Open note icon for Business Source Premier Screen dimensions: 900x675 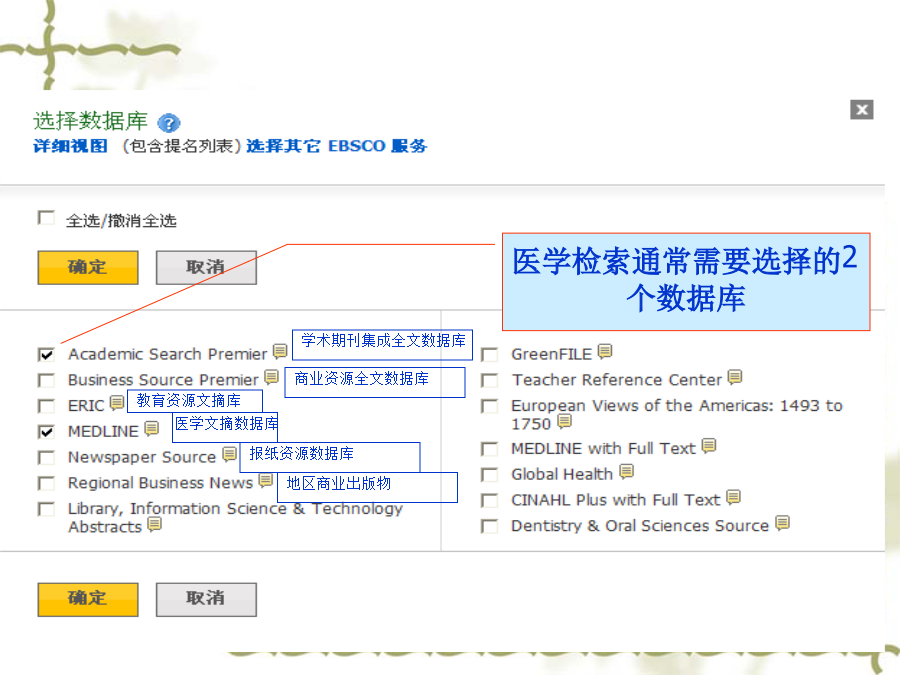tap(271, 377)
